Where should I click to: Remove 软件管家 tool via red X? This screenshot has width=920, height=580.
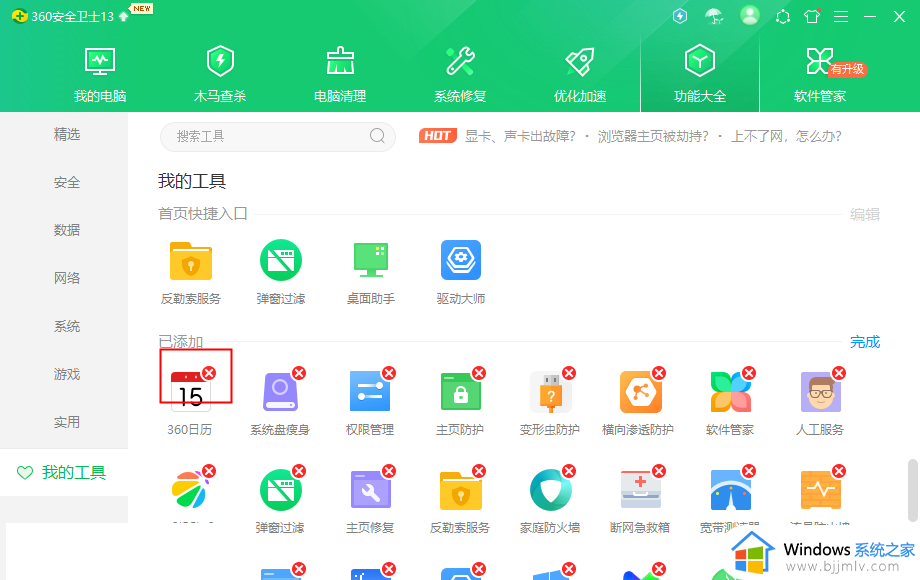pyautogui.click(x=749, y=373)
